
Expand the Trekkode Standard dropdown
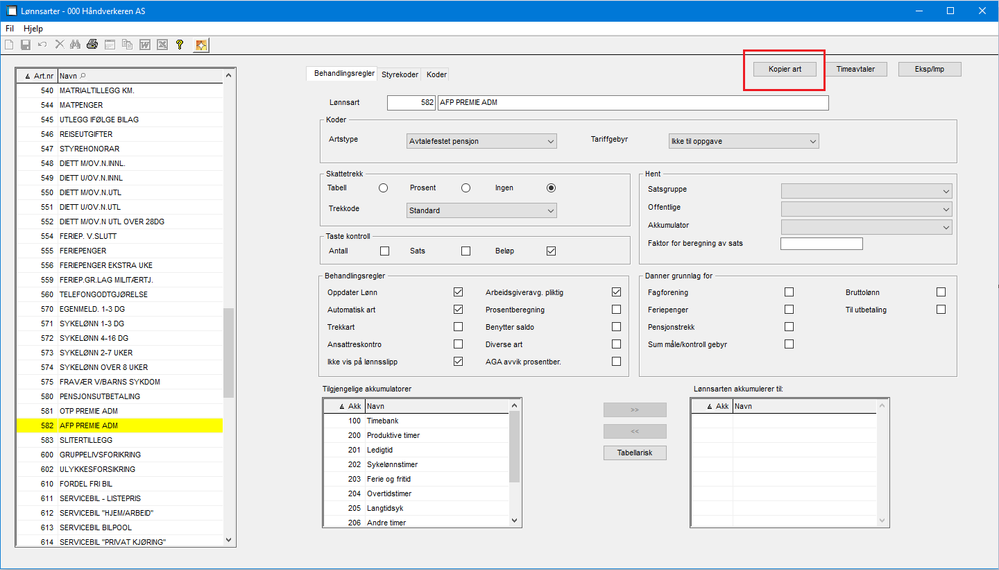pos(482,210)
